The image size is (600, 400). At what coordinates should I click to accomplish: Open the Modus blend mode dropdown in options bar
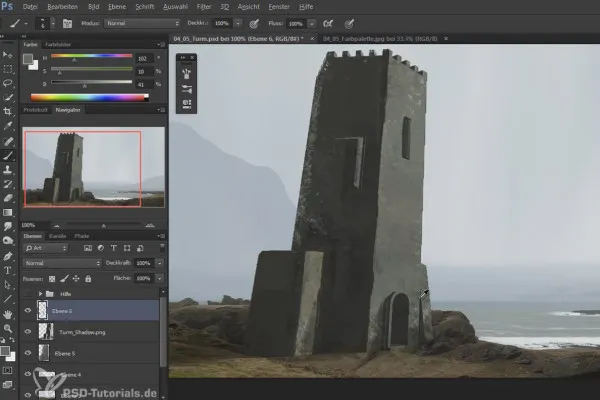pos(141,21)
